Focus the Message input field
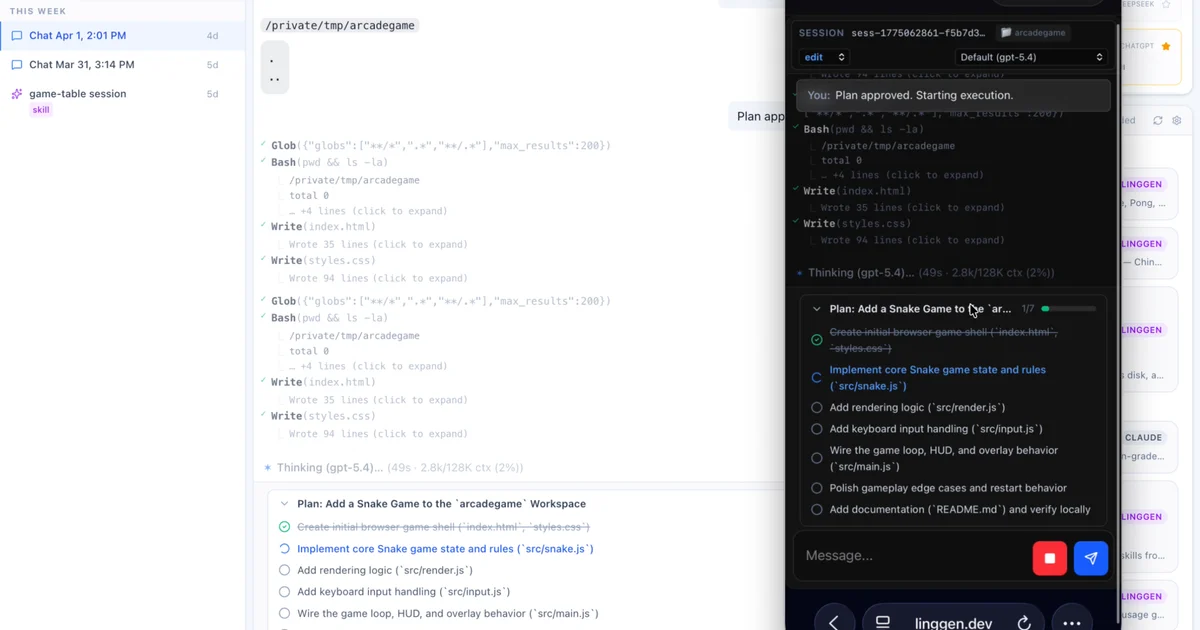 point(910,556)
